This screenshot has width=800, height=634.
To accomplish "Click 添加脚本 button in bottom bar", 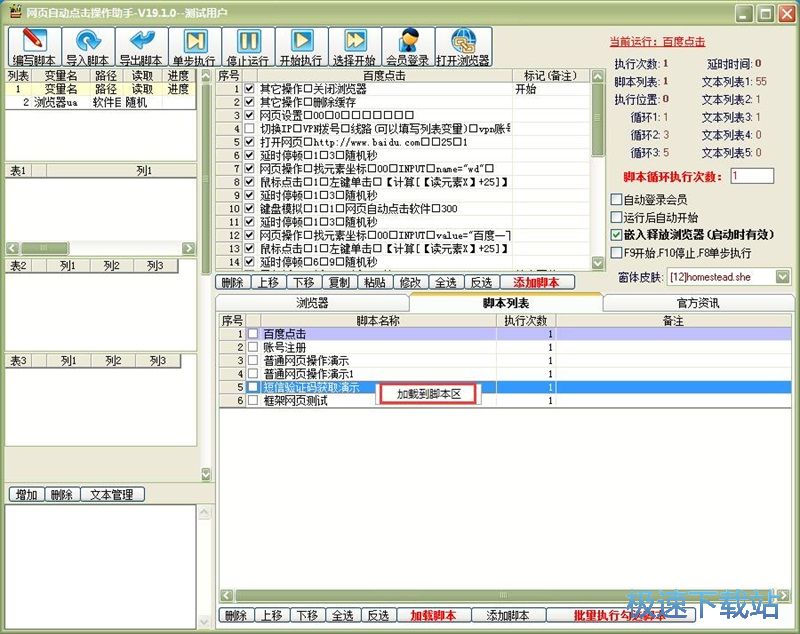I will pos(508,615).
